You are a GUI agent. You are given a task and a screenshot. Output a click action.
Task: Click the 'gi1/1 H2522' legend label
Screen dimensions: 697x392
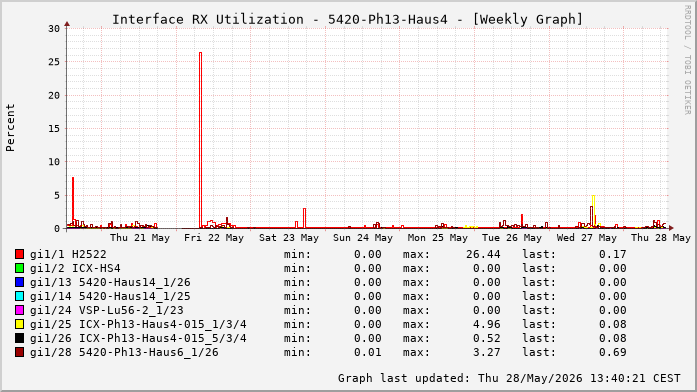[68, 254]
